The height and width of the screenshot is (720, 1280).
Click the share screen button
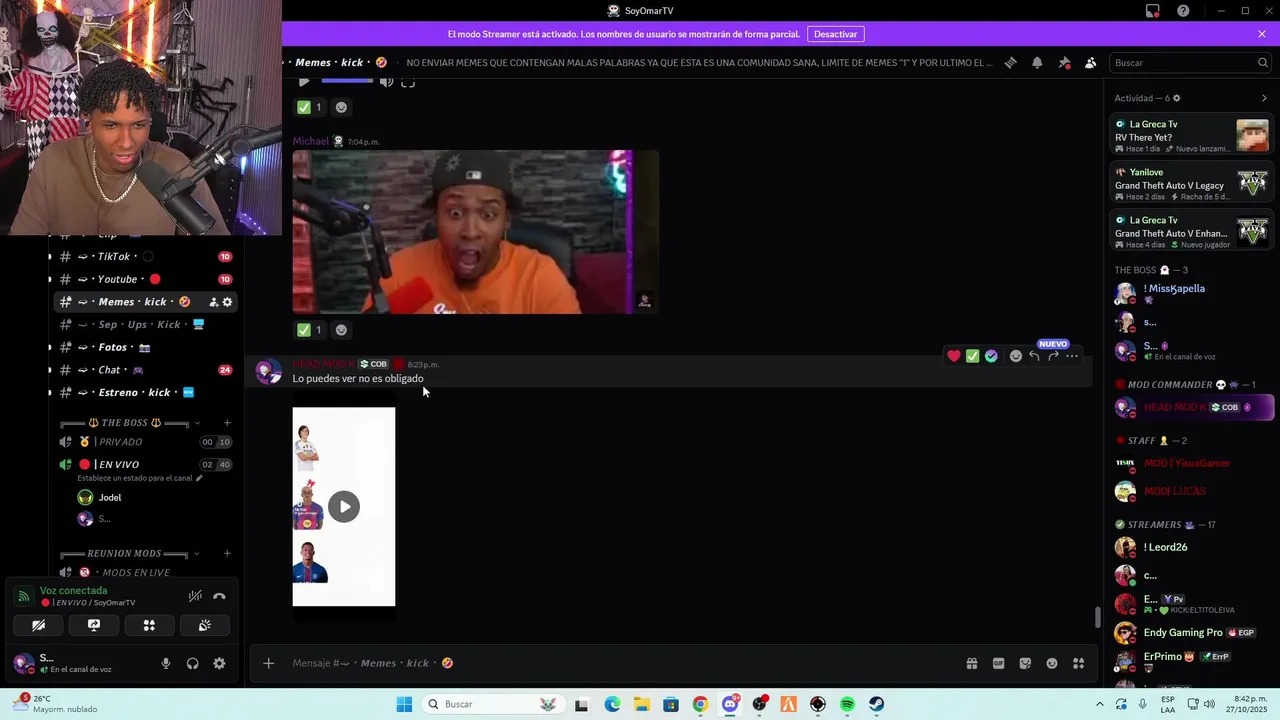coord(94,625)
